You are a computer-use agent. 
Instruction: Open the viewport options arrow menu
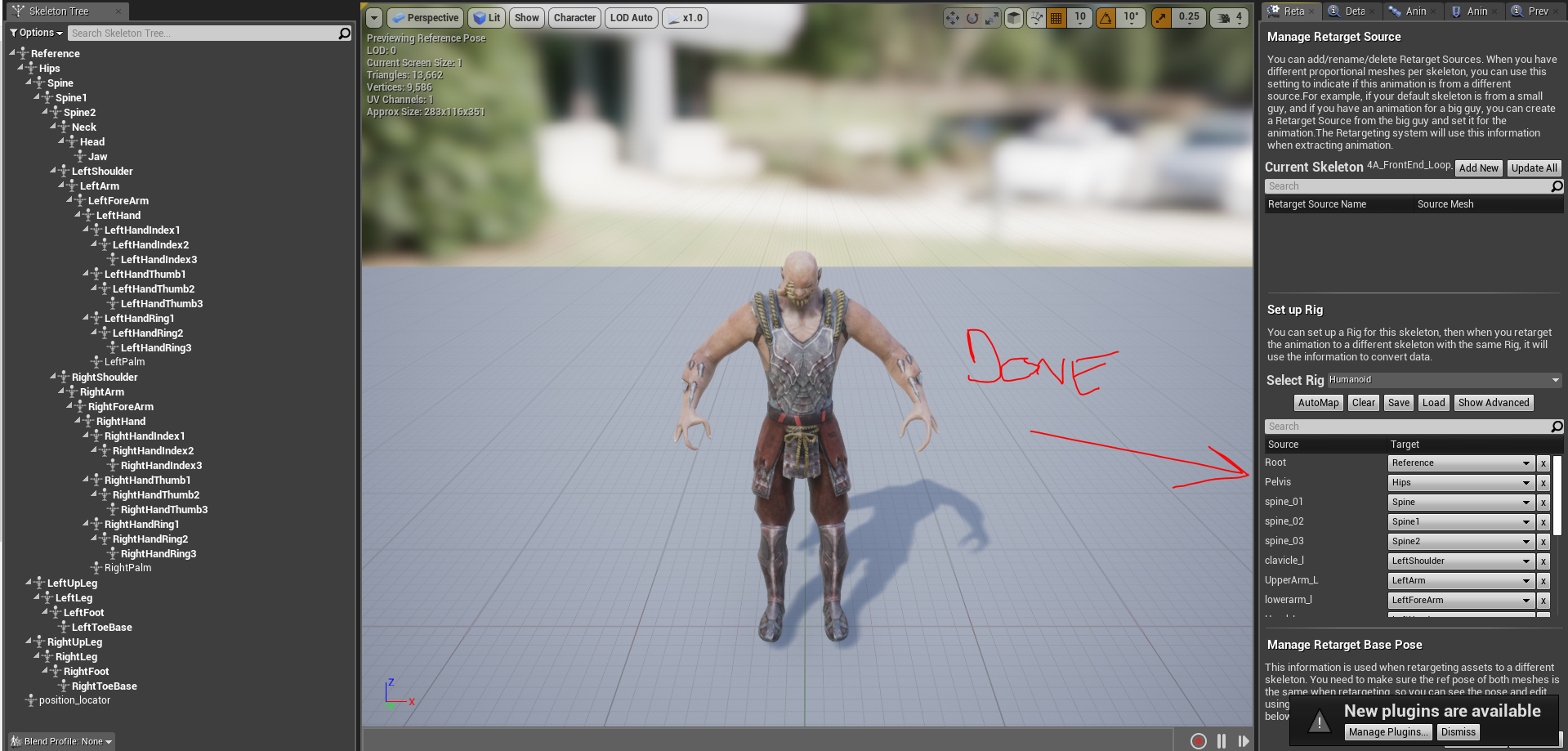click(374, 18)
